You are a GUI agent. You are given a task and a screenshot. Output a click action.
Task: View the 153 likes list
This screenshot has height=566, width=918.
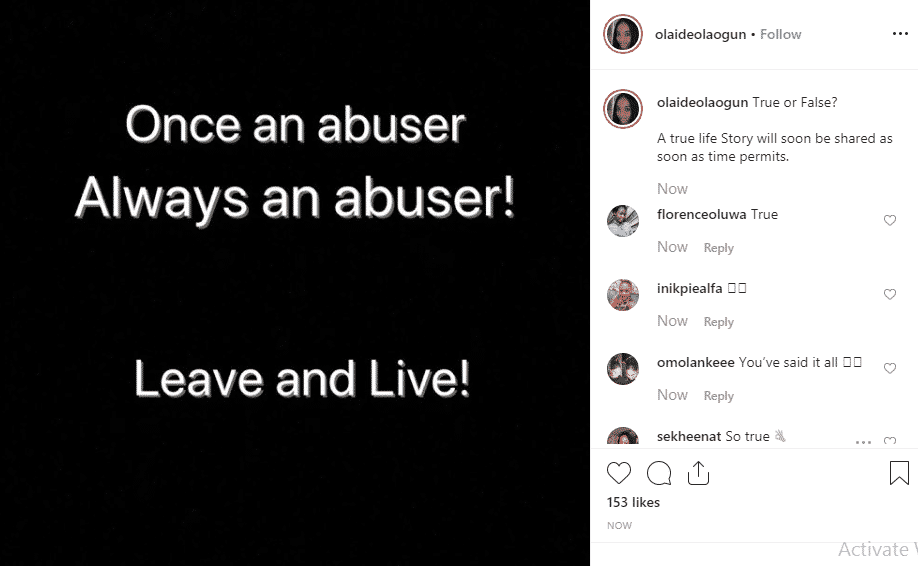coord(633,502)
